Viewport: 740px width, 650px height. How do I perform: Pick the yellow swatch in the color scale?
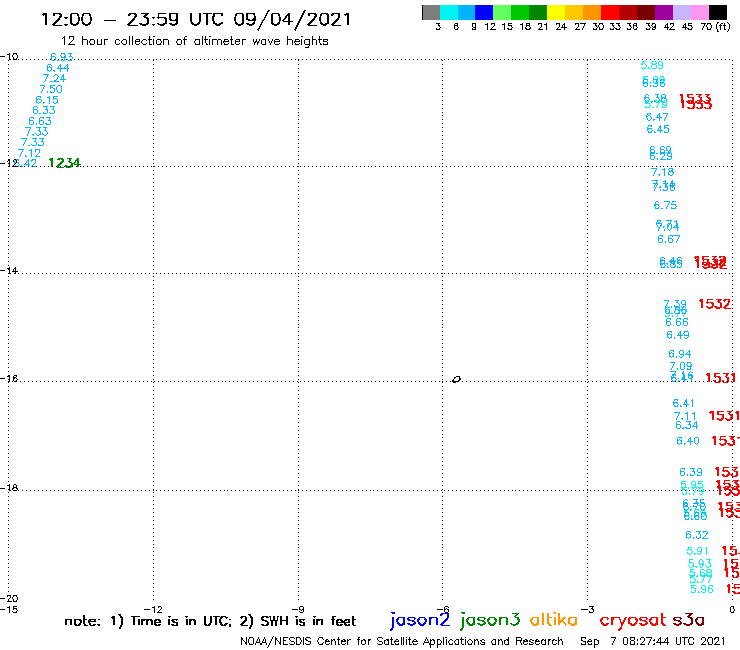(x=556, y=12)
